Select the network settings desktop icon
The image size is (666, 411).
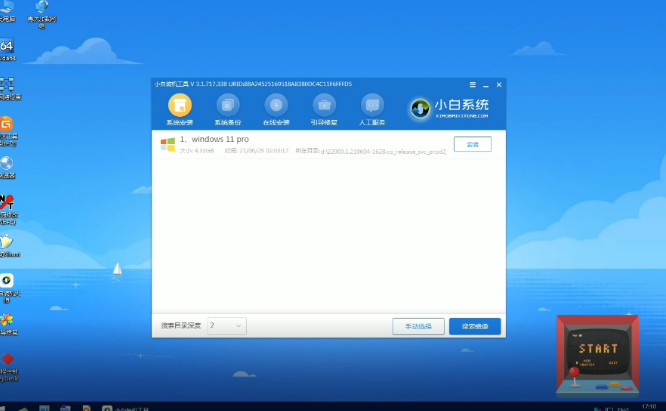tap(8, 88)
